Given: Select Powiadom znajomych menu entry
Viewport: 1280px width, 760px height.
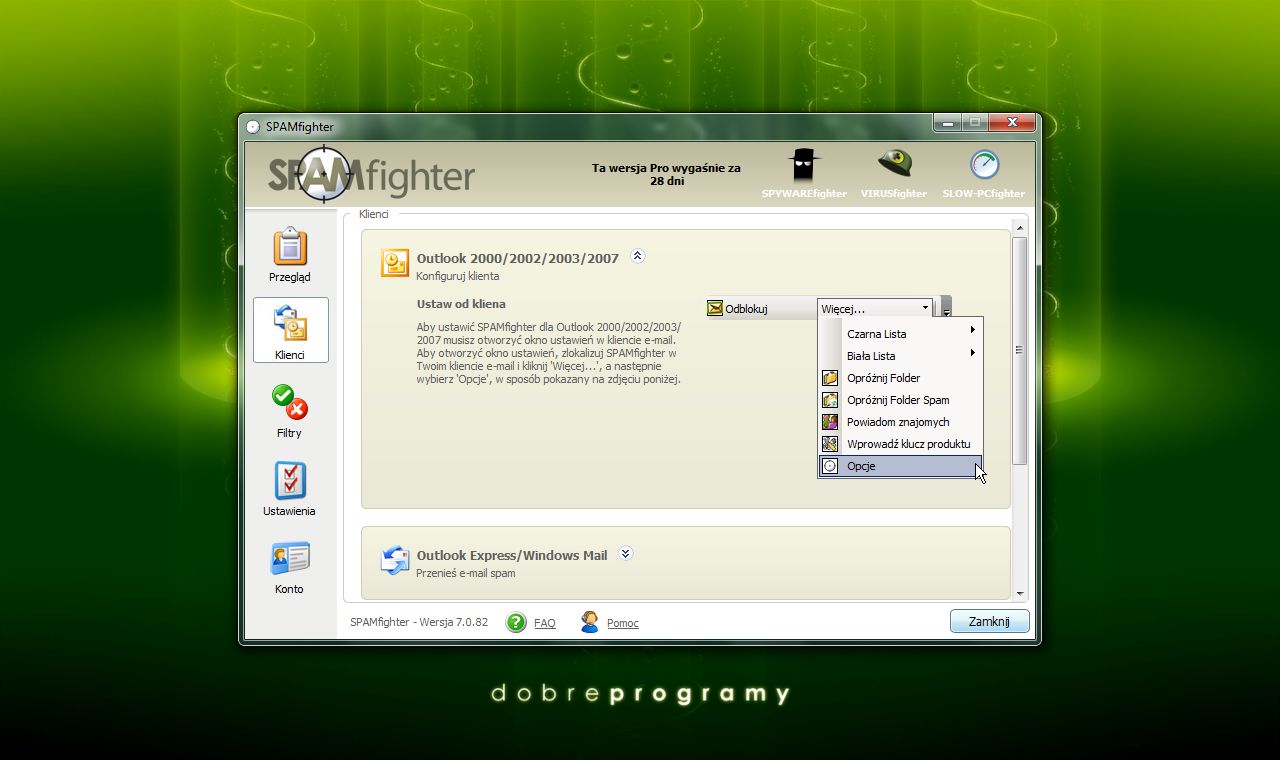Looking at the screenshot, I should 900,422.
